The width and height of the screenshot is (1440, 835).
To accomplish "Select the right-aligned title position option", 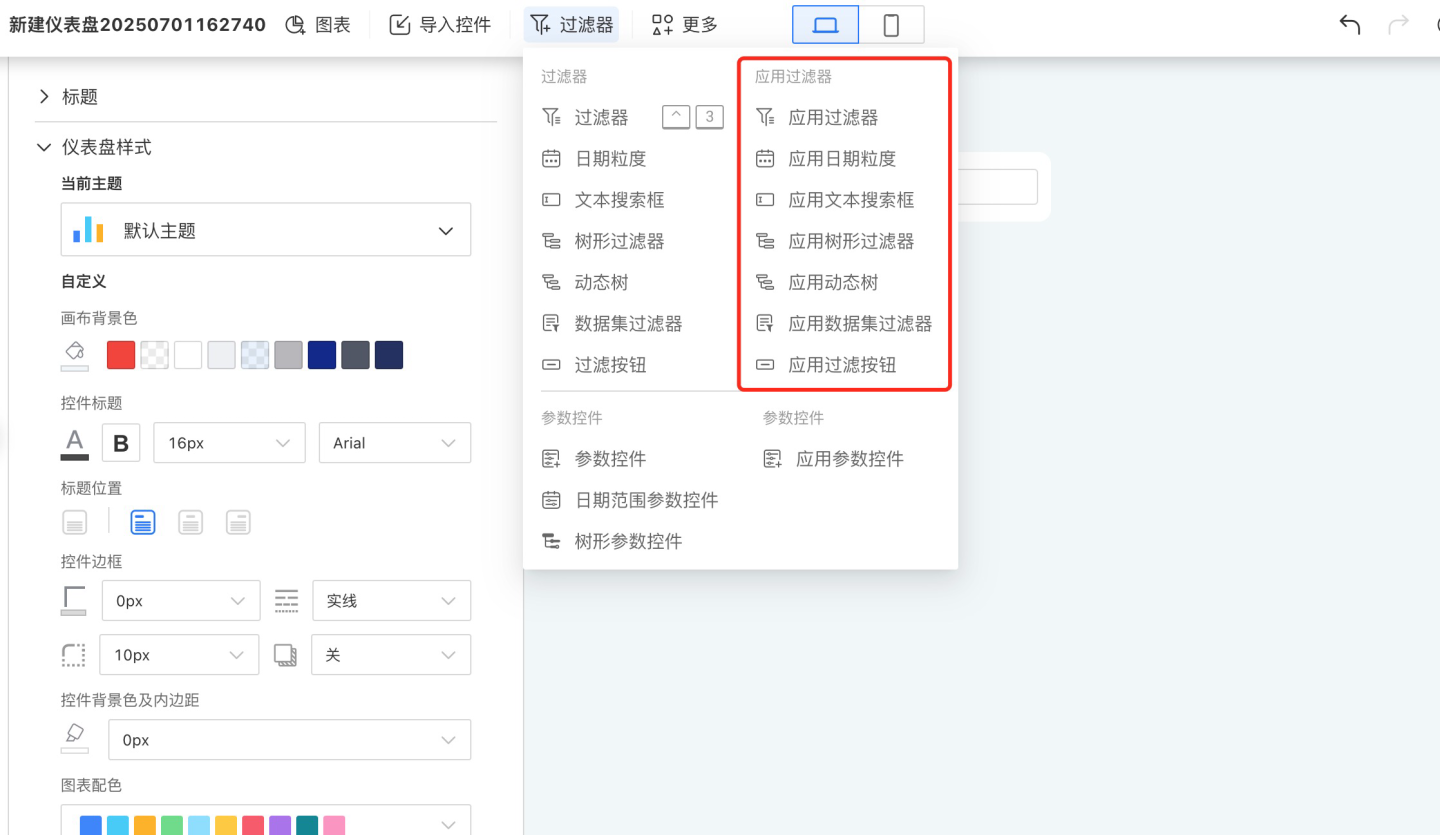I will (238, 522).
